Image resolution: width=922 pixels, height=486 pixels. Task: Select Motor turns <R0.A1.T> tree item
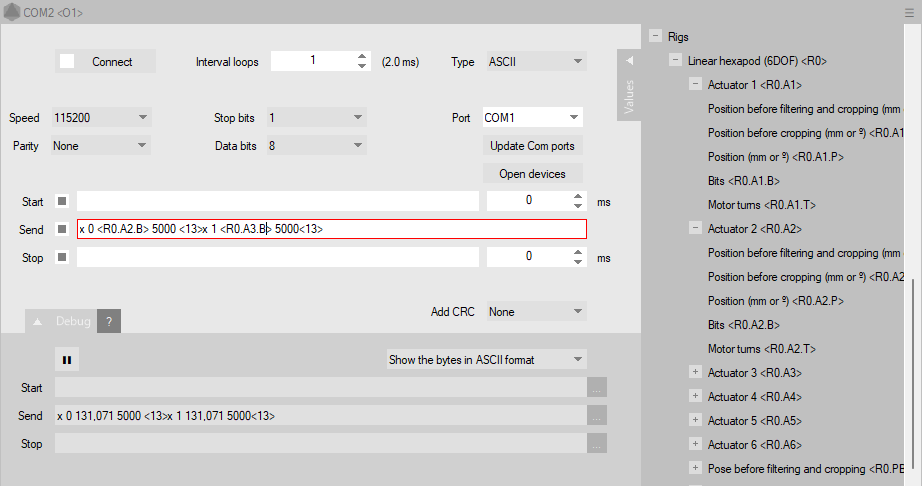point(761,204)
